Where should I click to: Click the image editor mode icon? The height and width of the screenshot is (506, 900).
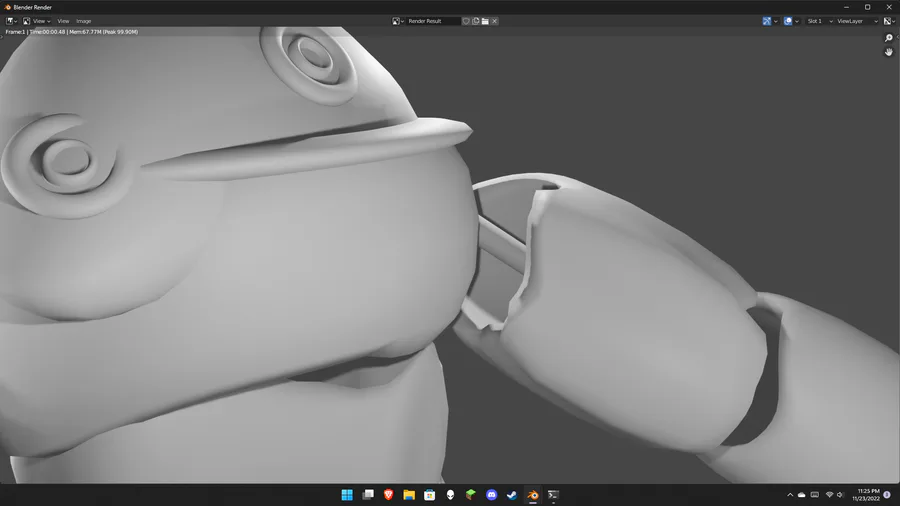[26, 21]
